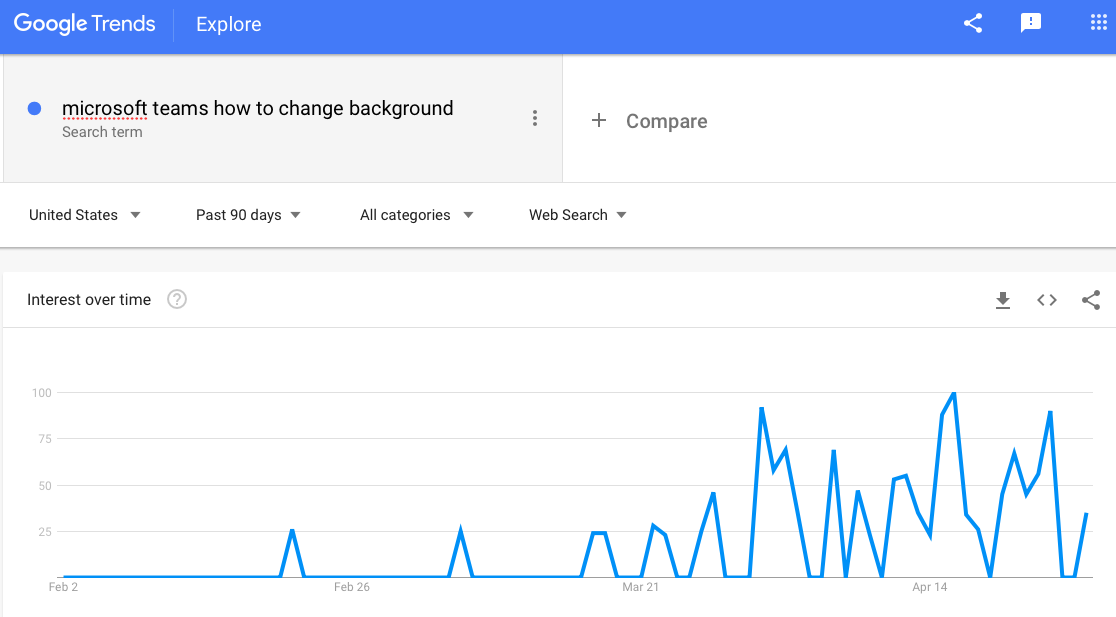Click the embed code icon
The height and width of the screenshot is (617, 1116).
click(x=1047, y=300)
